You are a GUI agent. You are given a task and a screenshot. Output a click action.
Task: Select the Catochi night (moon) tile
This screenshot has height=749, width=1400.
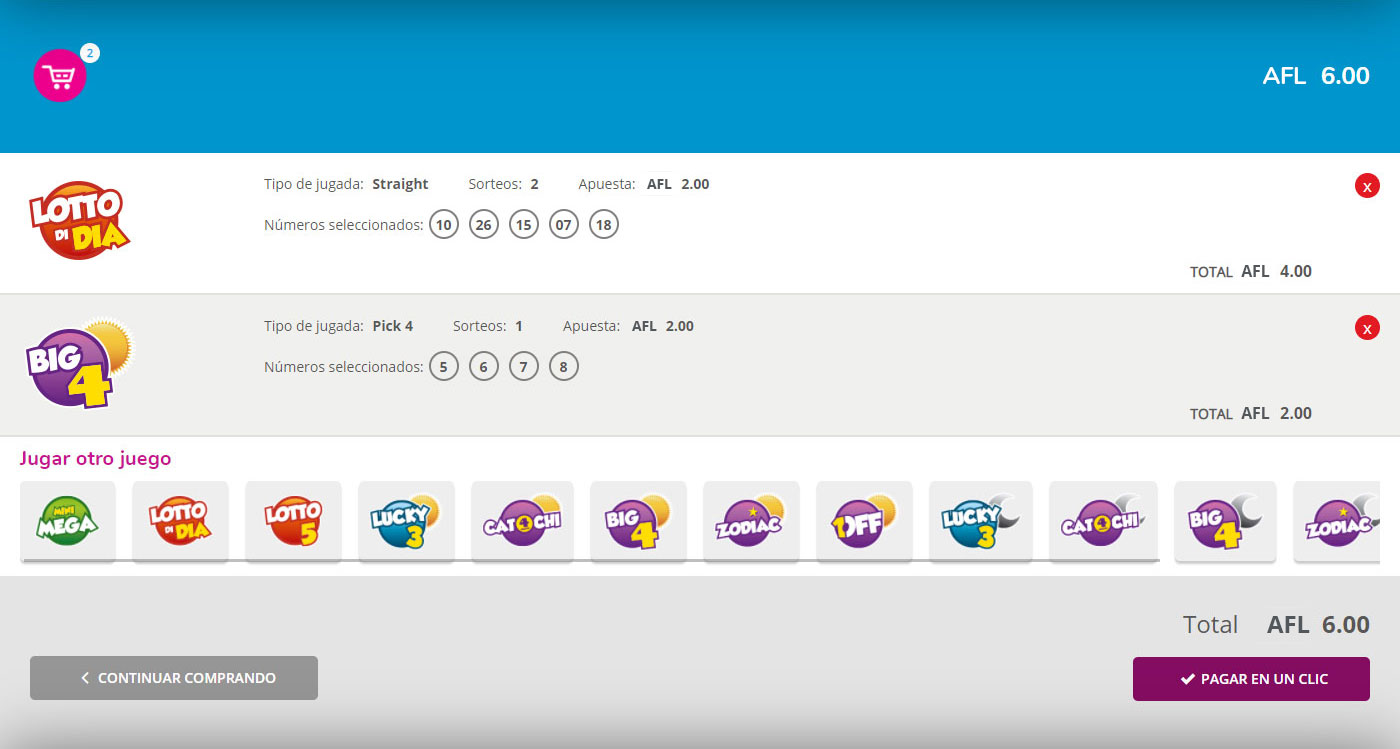(x=1103, y=521)
